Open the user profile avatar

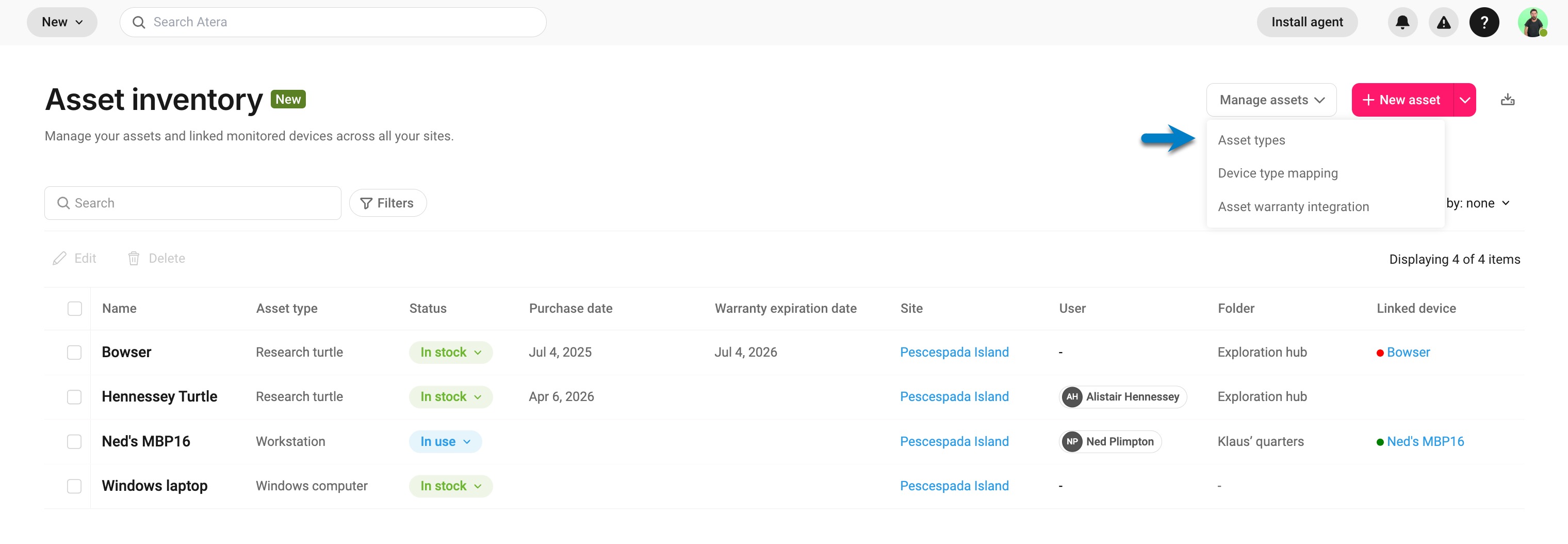click(1533, 23)
